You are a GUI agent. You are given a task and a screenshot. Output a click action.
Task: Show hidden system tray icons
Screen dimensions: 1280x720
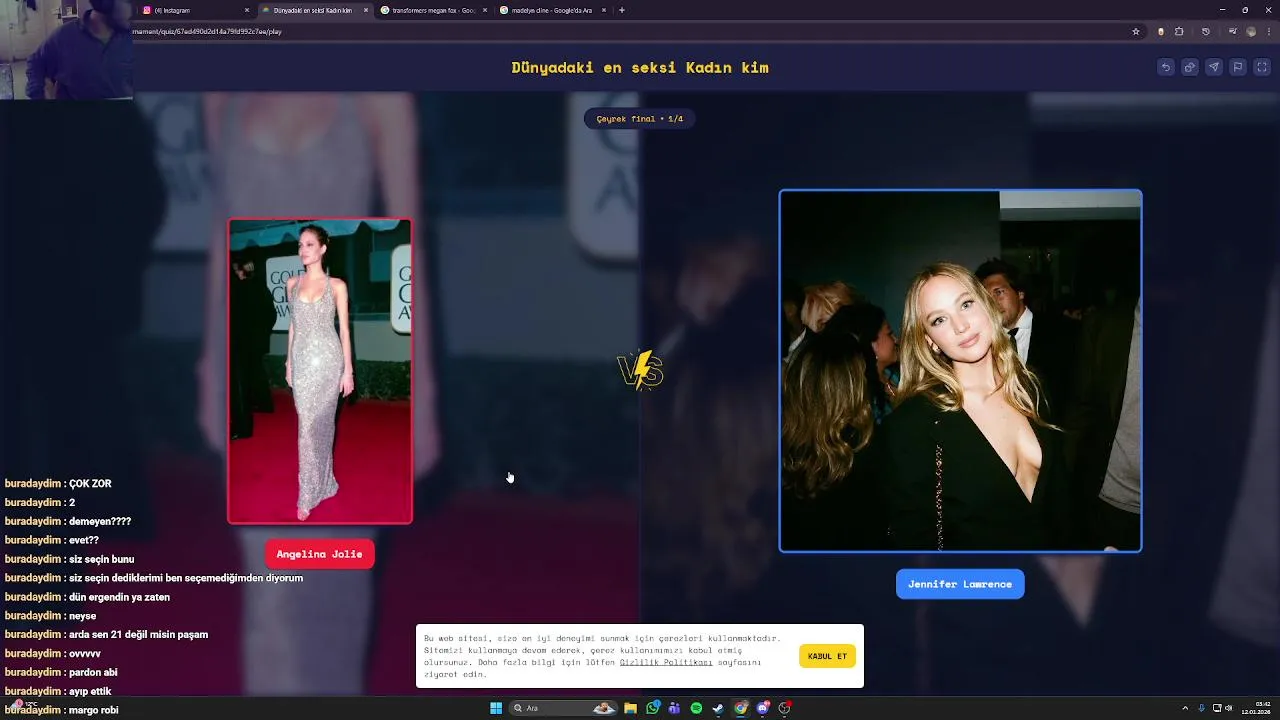(1185, 708)
